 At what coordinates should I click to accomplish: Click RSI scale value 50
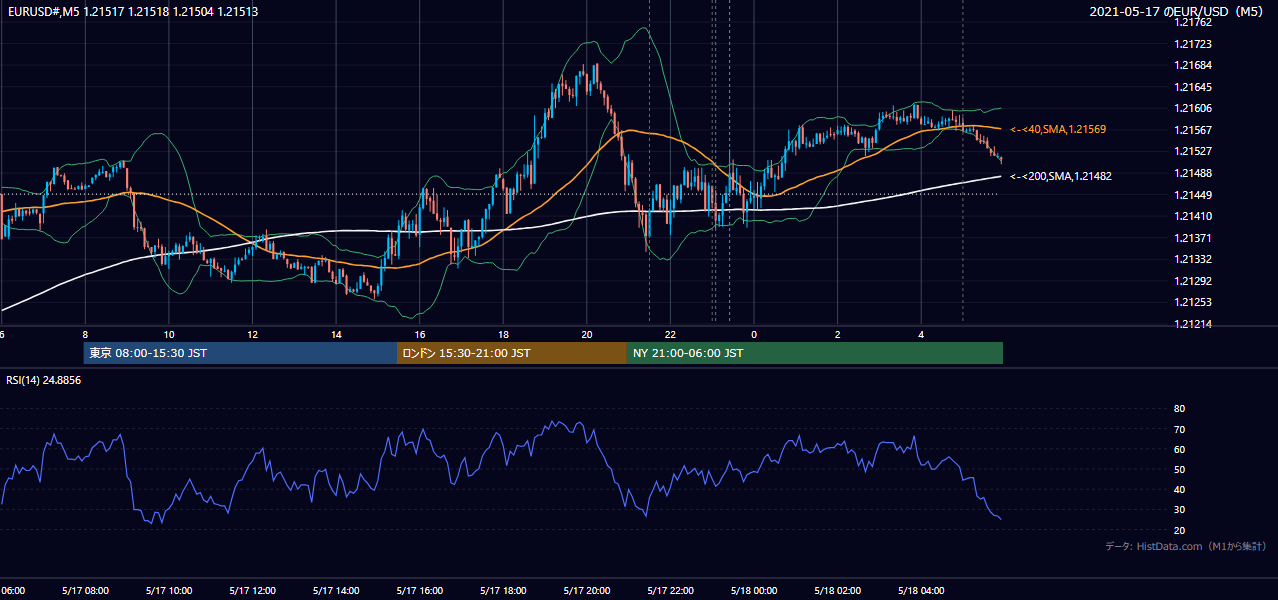1179,469
